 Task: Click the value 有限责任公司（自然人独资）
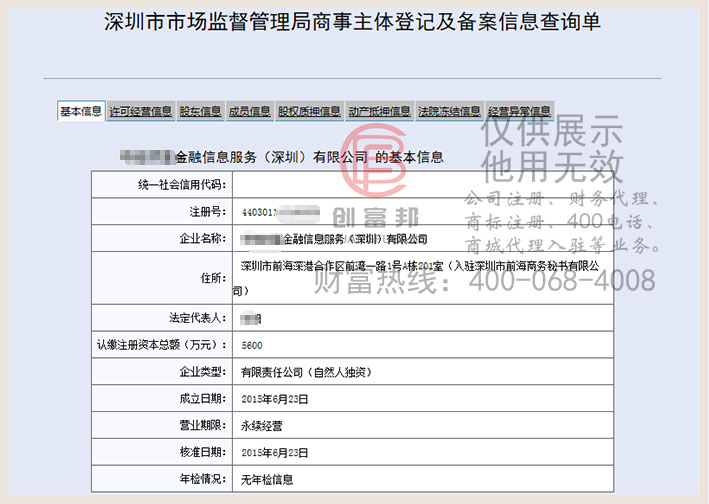click(306, 372)
